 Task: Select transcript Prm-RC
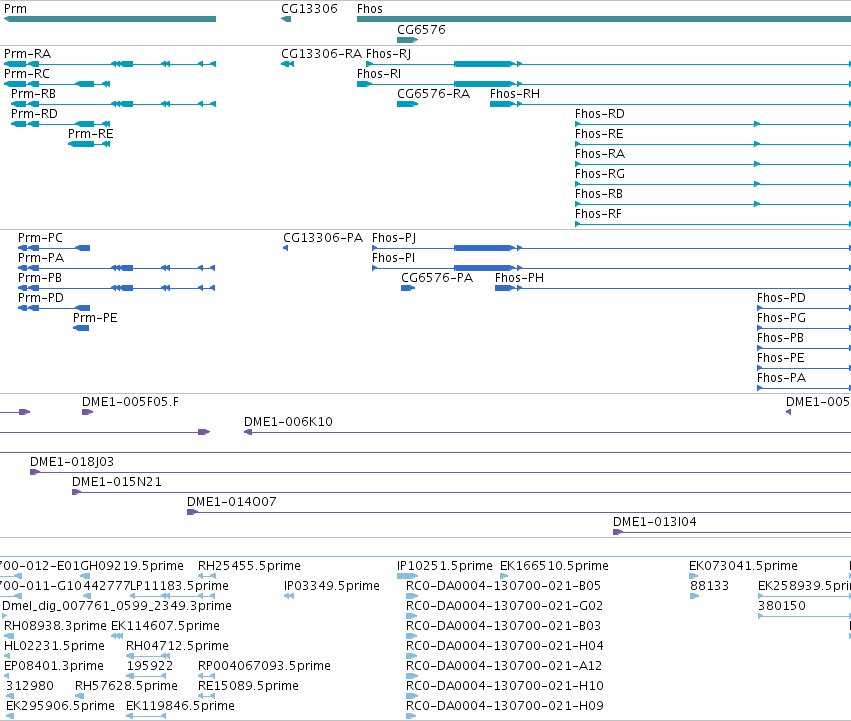coord(57,84)
